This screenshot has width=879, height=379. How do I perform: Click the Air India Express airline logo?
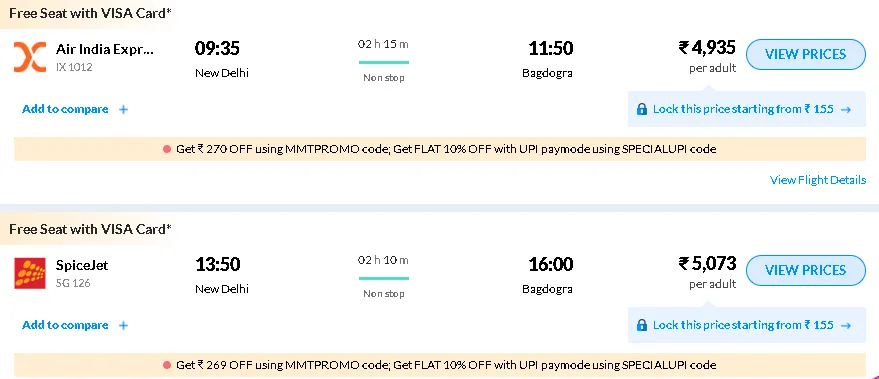tap(30, 57)
